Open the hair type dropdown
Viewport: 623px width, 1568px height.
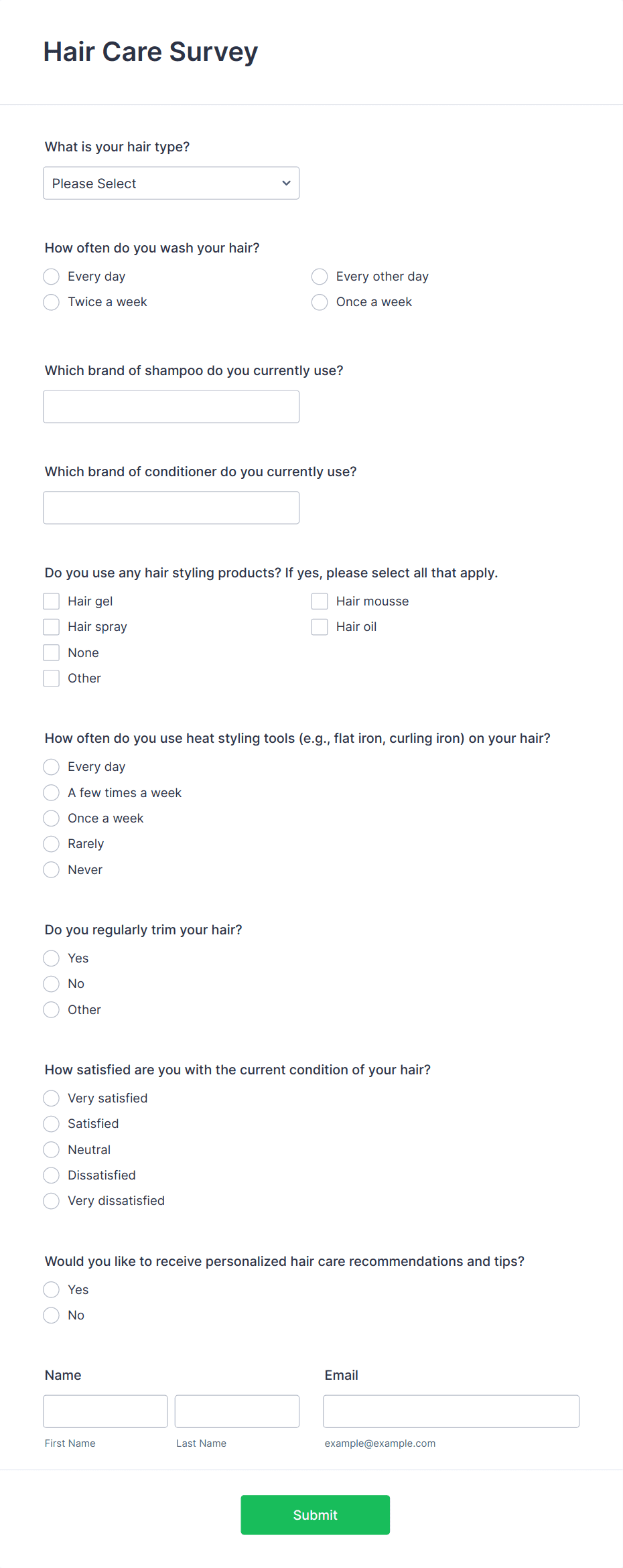(171, 182)
